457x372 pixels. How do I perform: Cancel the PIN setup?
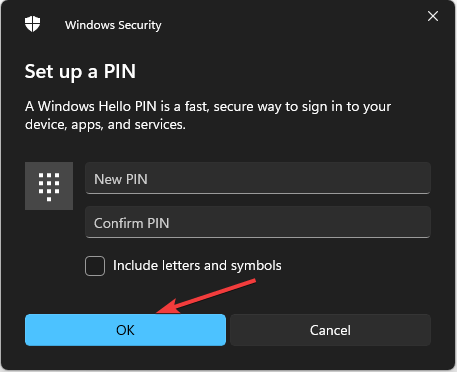click(330, 330)
